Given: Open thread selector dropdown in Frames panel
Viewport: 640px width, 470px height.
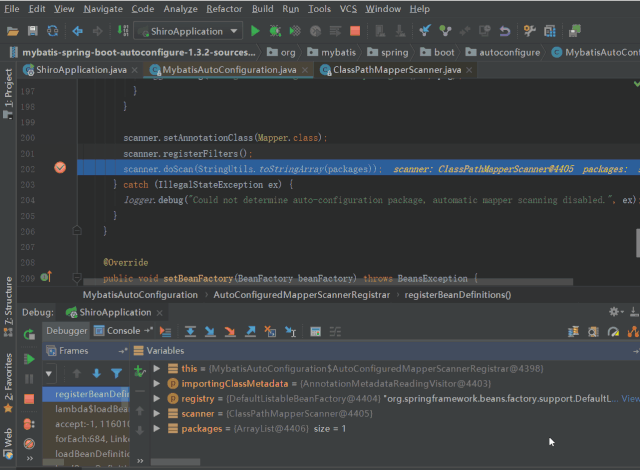Looking at the screenshot, I should (49, 373).
